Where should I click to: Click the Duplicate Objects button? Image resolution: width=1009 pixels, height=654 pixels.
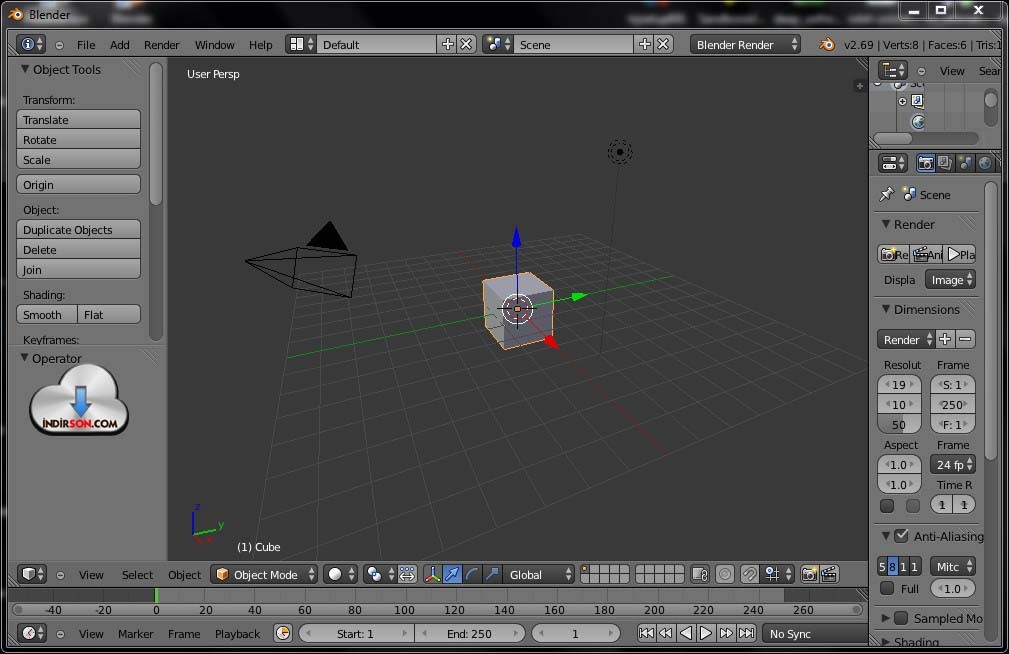[x=79, y=229]
